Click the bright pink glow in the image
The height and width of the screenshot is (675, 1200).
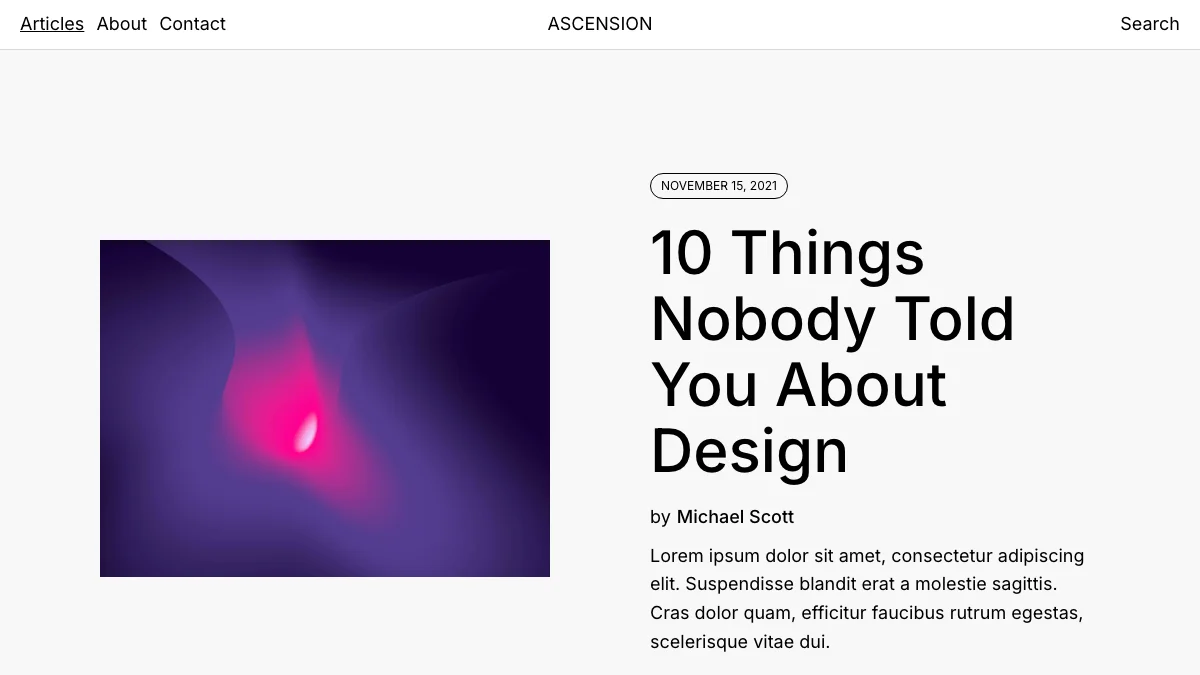303,432
